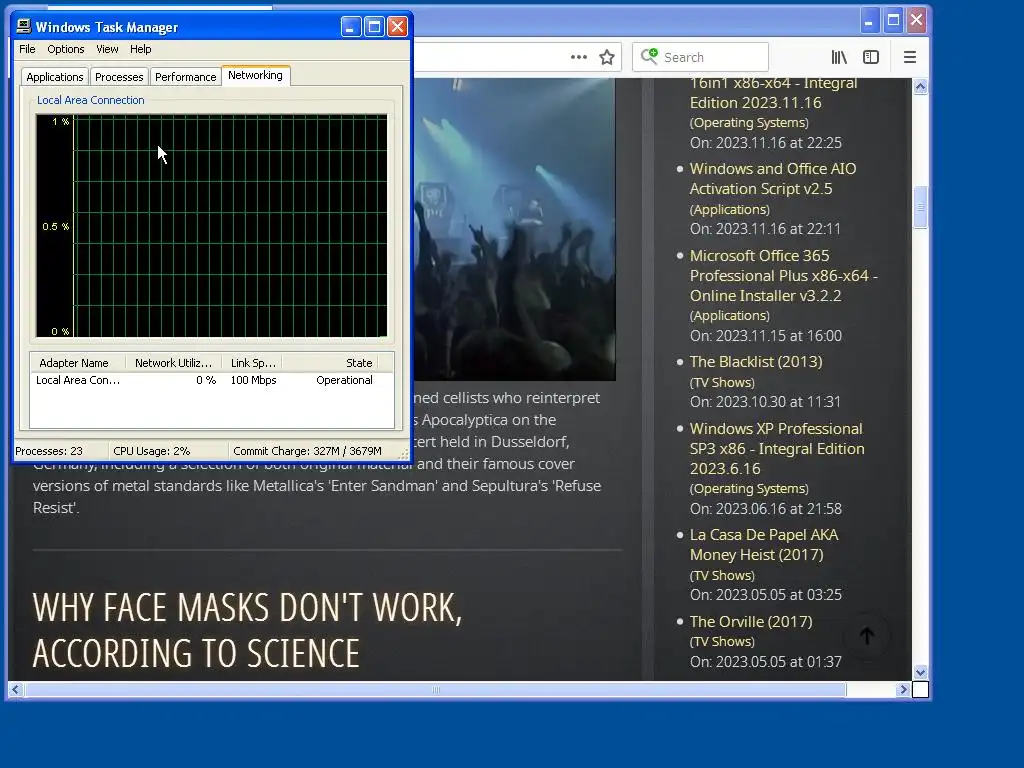Click the horizontal scrollbar thumb

point(435,689)
